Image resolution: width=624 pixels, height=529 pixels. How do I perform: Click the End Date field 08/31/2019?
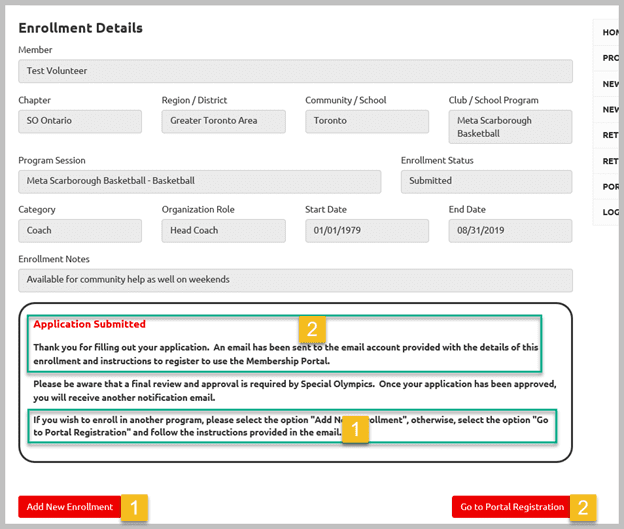pyautogui.click(x=510, y=231)
